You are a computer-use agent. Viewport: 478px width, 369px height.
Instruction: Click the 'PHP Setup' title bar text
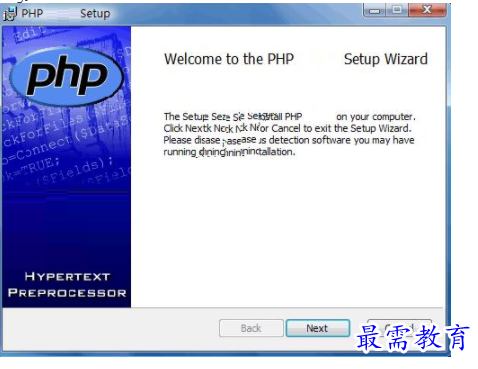coord(66,13)
